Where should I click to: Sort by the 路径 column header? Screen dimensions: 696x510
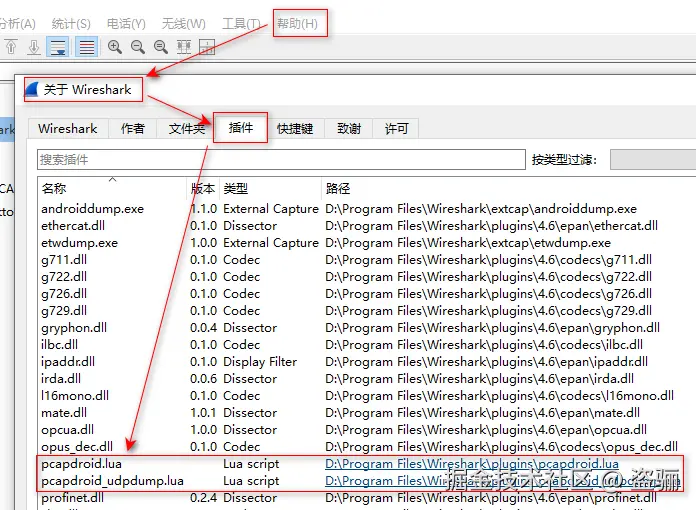[508, 188]
